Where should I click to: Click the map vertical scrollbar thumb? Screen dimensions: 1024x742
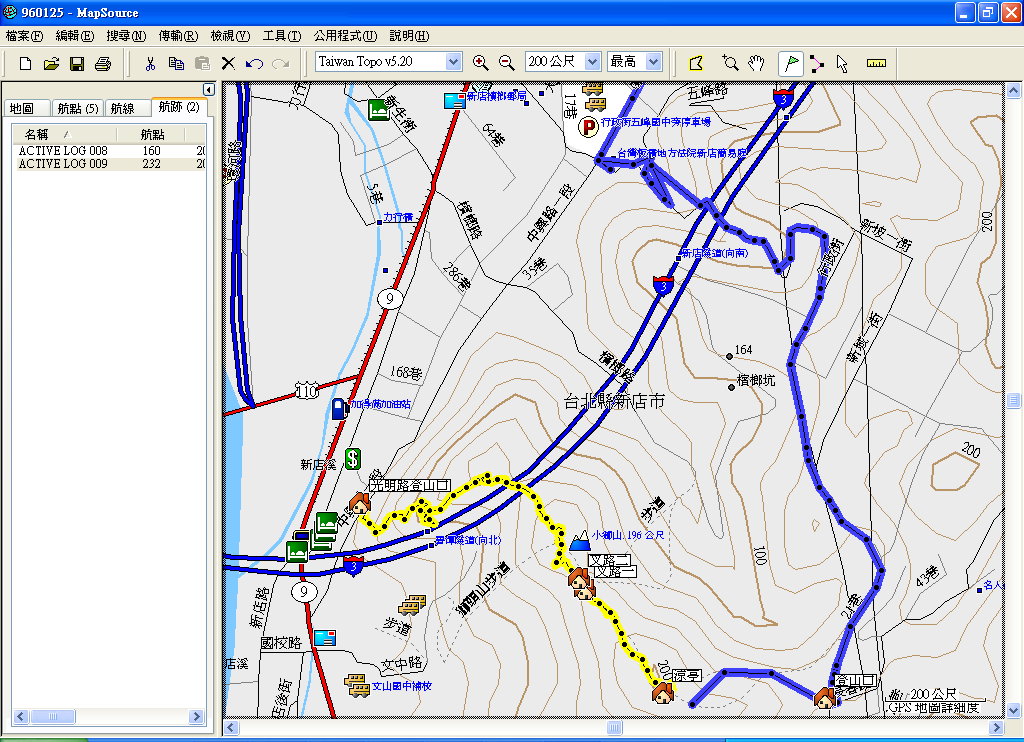(1014, 400)
